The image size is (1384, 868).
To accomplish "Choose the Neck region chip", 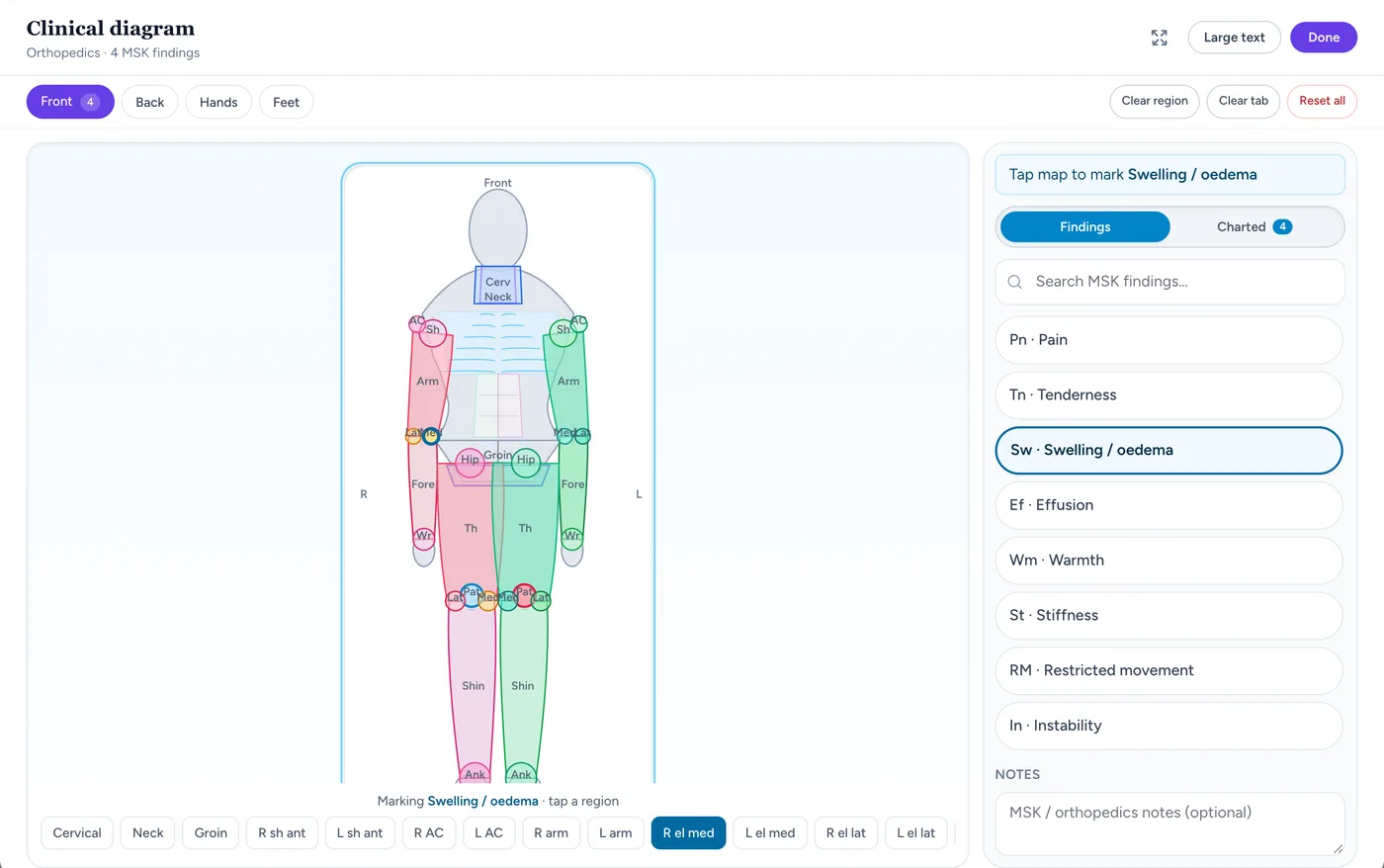I will click(148, 833).
